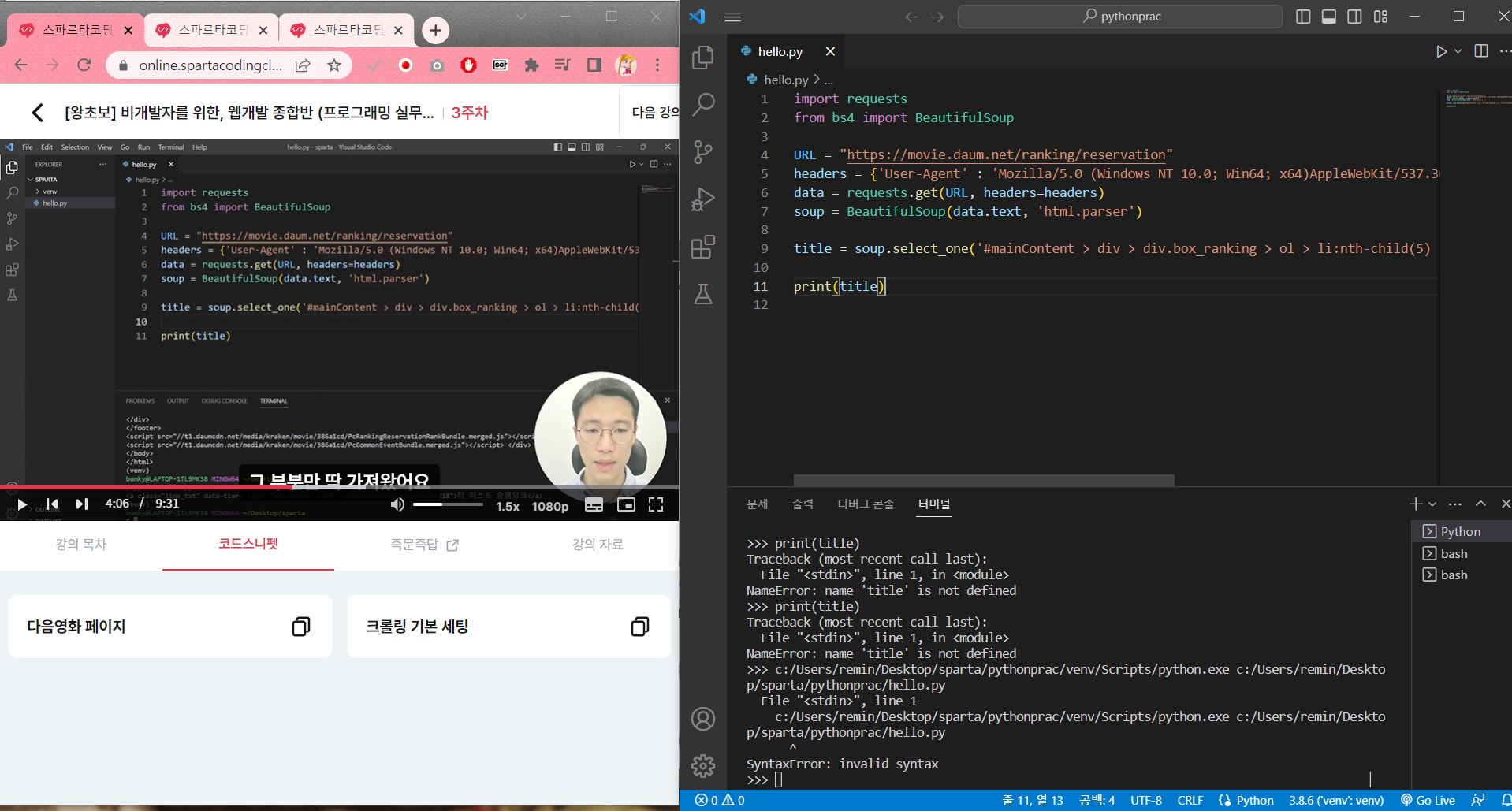Go forward with VS Code navigation arrow

point(937,17)
